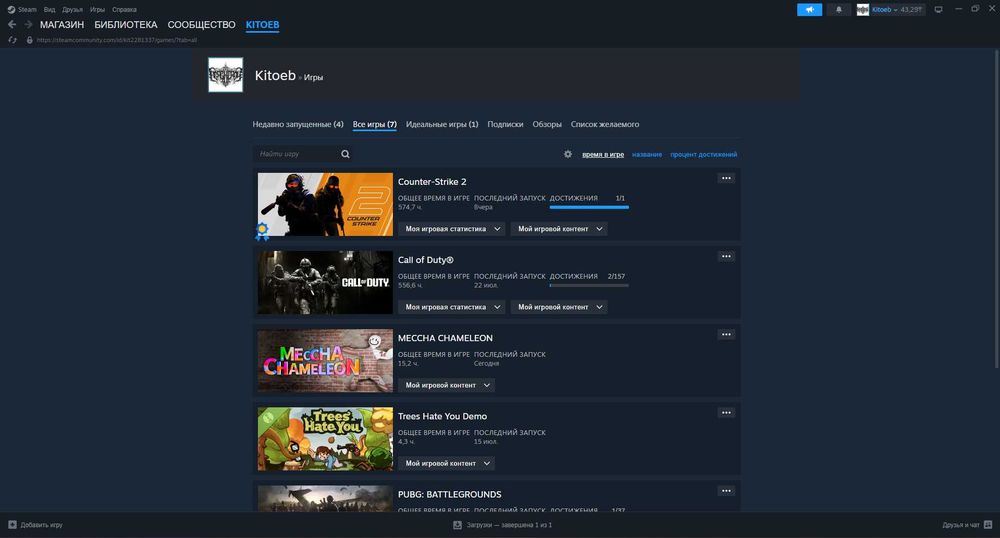Open the PUBG: BATTLEGROUNDS title link
Viewport: 1000px width, 538px height.
pyautogui.click(x=450, y=494)
